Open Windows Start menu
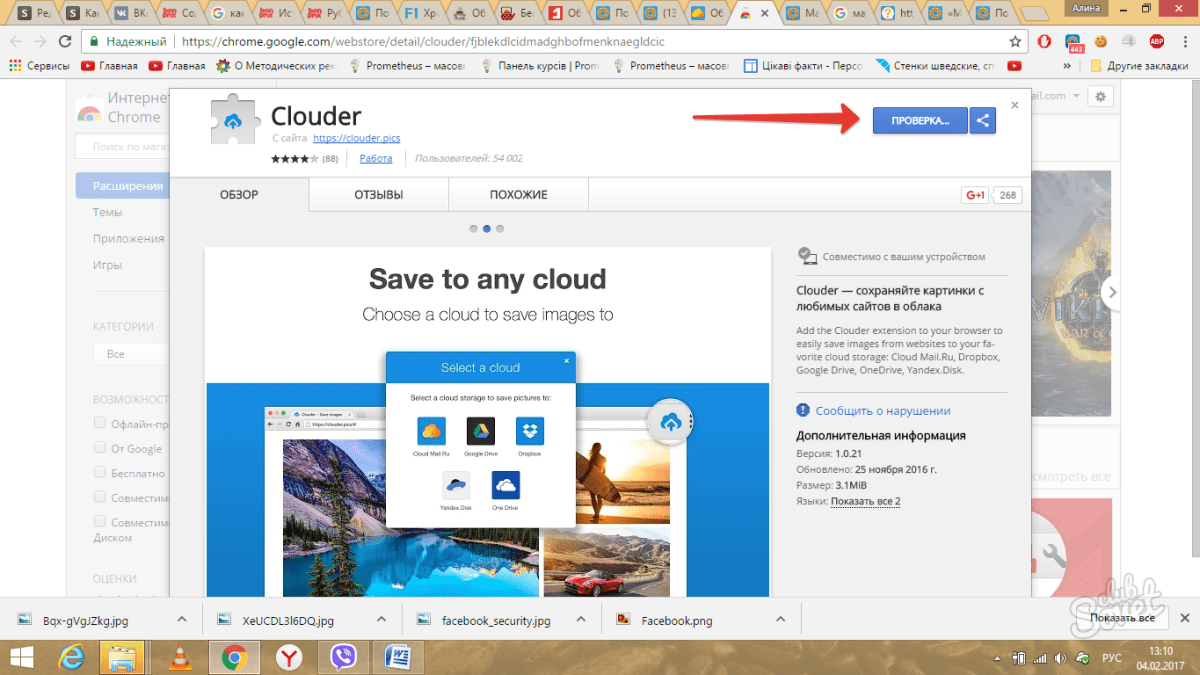This screenshot has height=675, width=1200. [23, 656]
